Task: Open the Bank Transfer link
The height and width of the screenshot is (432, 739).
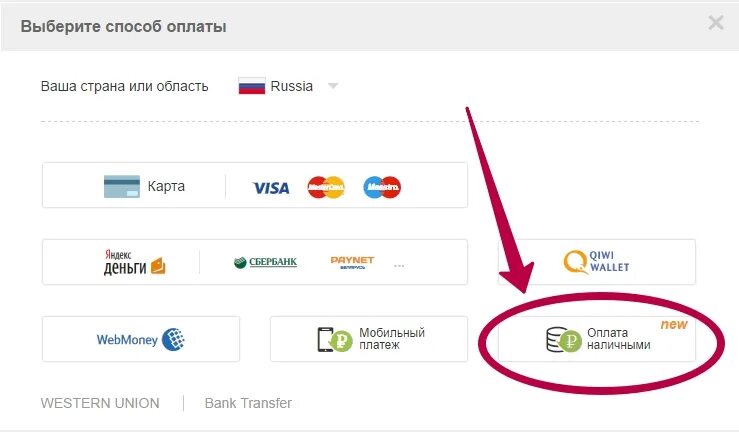Action: click(x=248, y=403)
